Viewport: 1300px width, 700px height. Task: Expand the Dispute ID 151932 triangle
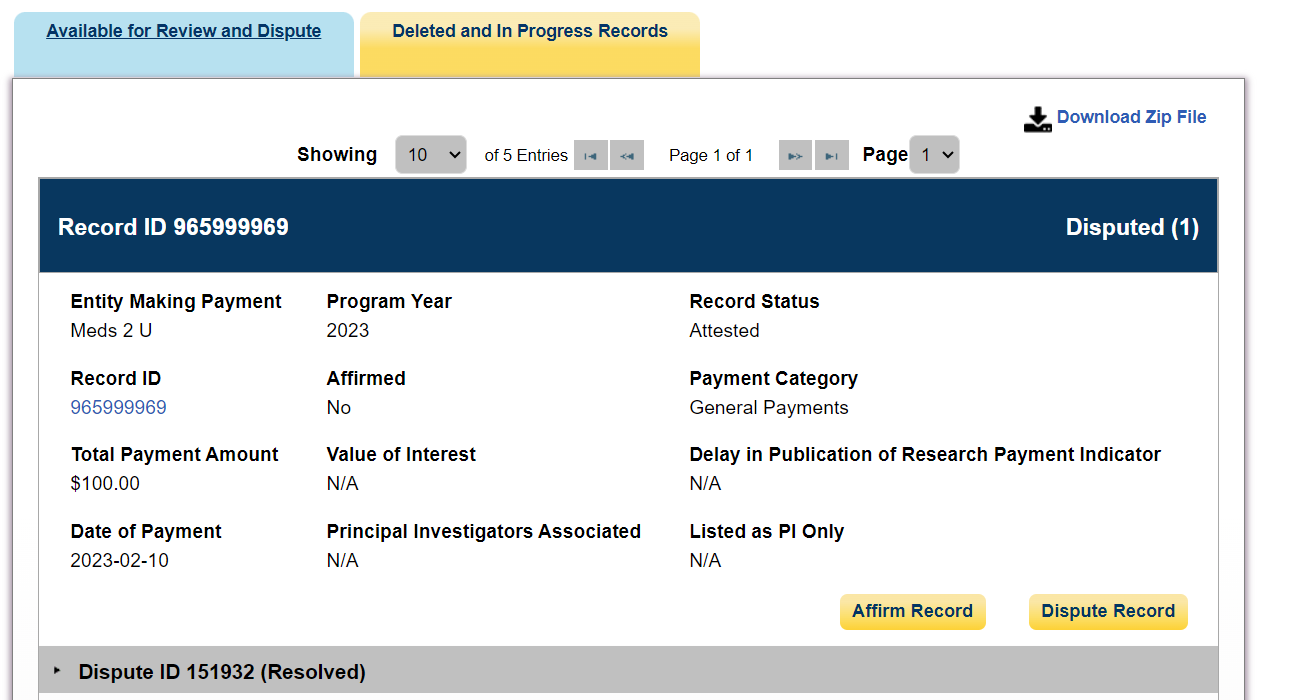(x=57, y=671)
